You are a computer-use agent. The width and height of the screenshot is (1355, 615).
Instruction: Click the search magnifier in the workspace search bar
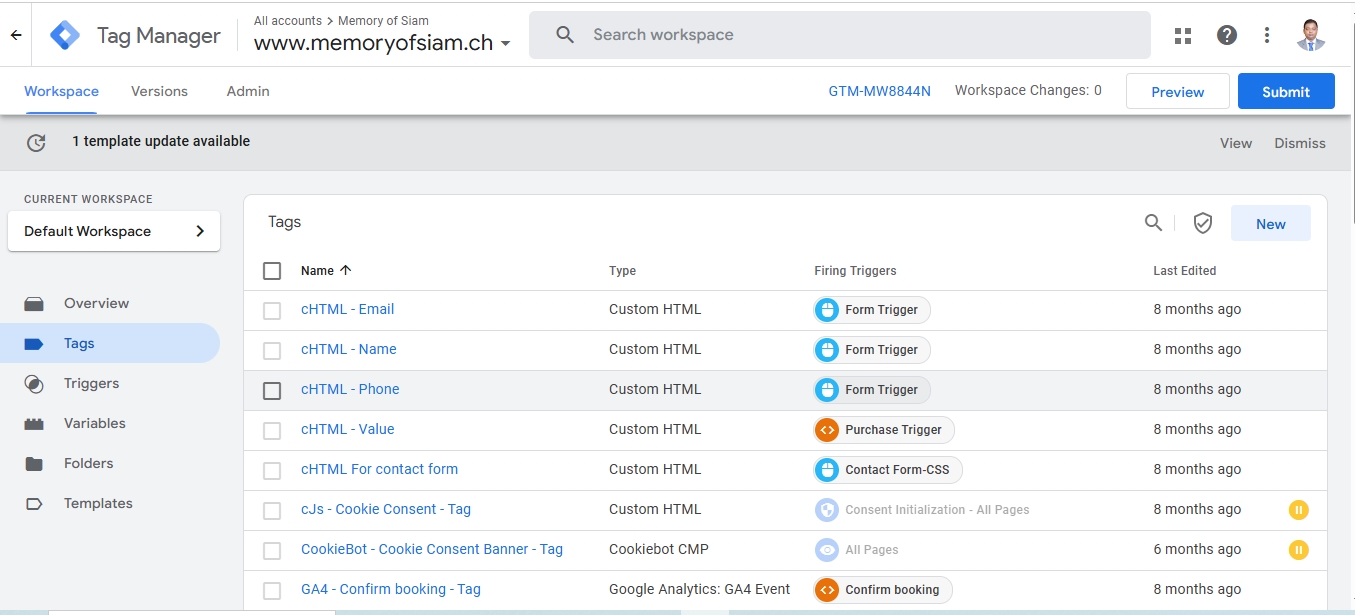coord(565,35)
